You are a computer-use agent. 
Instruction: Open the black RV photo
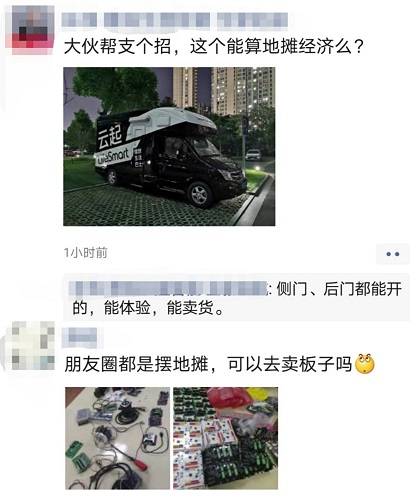(x=169, y=147)
